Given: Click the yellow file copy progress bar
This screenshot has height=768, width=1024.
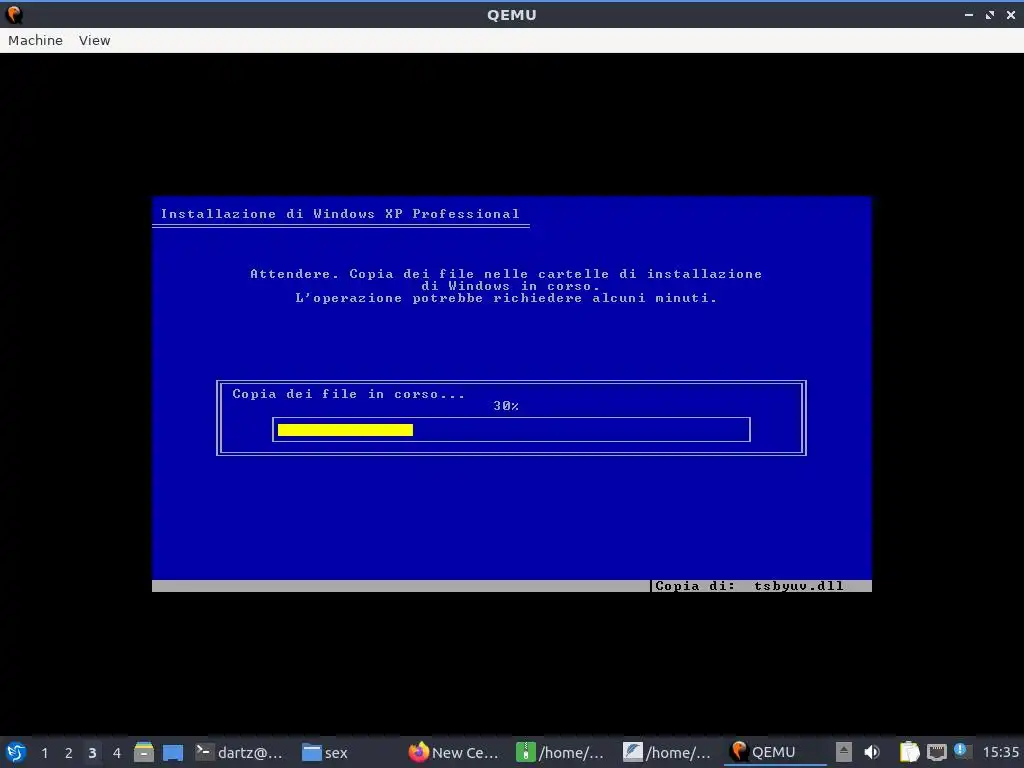Looking at the screenshot, I should coord(345,430).
